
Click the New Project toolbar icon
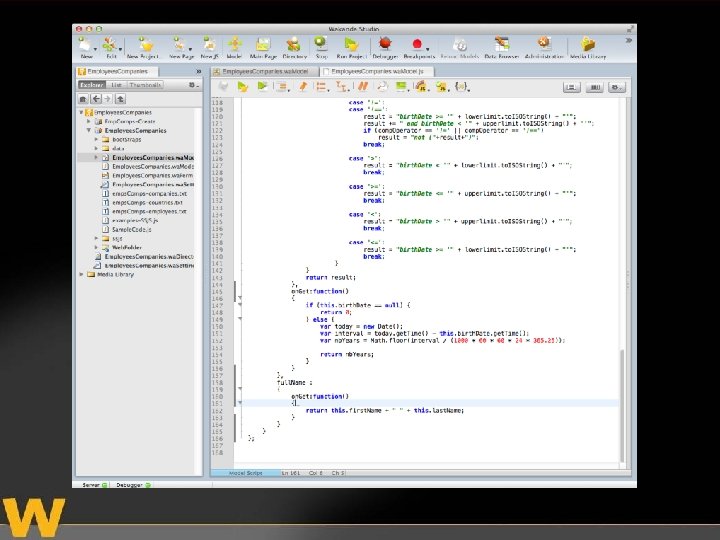(x=146, y=45)
